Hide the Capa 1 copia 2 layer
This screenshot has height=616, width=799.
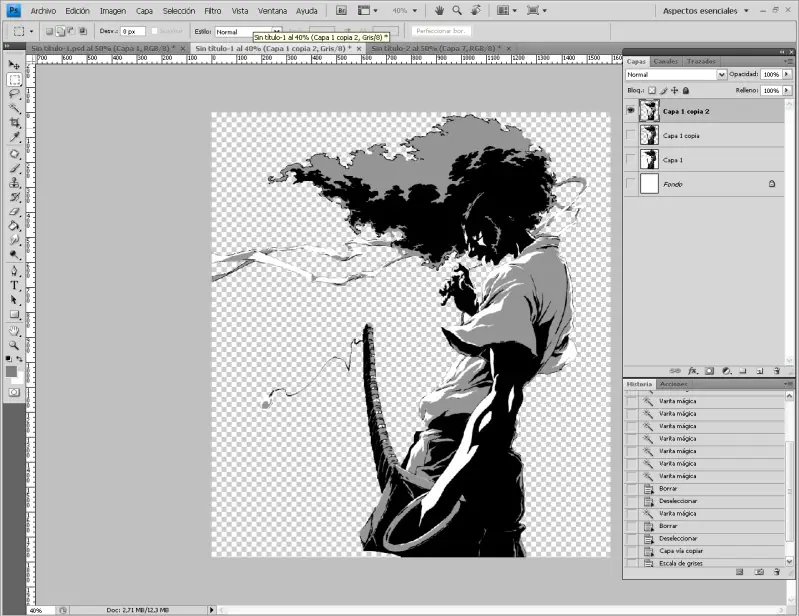click(x=631, y=111)
